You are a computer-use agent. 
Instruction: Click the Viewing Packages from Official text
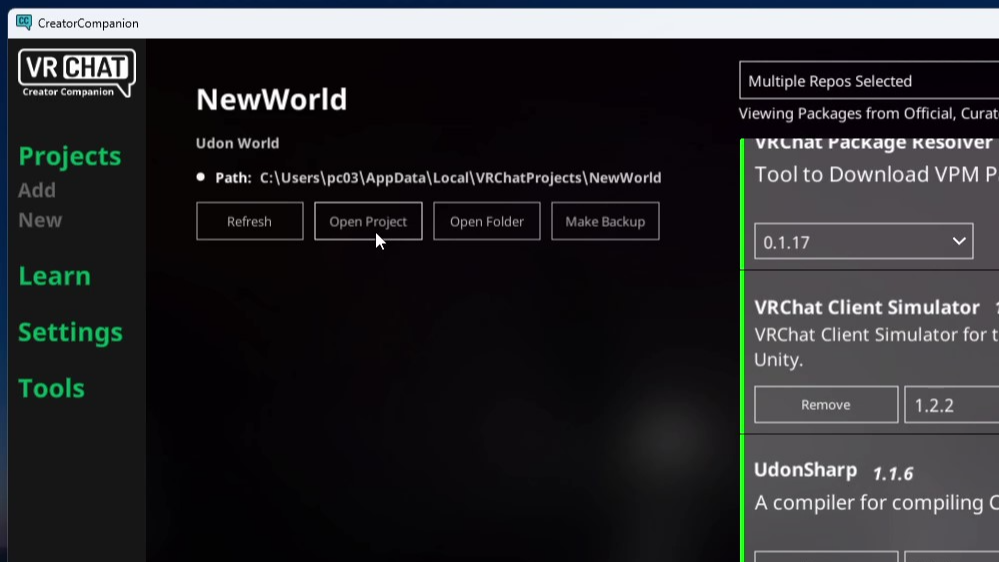(869, 113)
